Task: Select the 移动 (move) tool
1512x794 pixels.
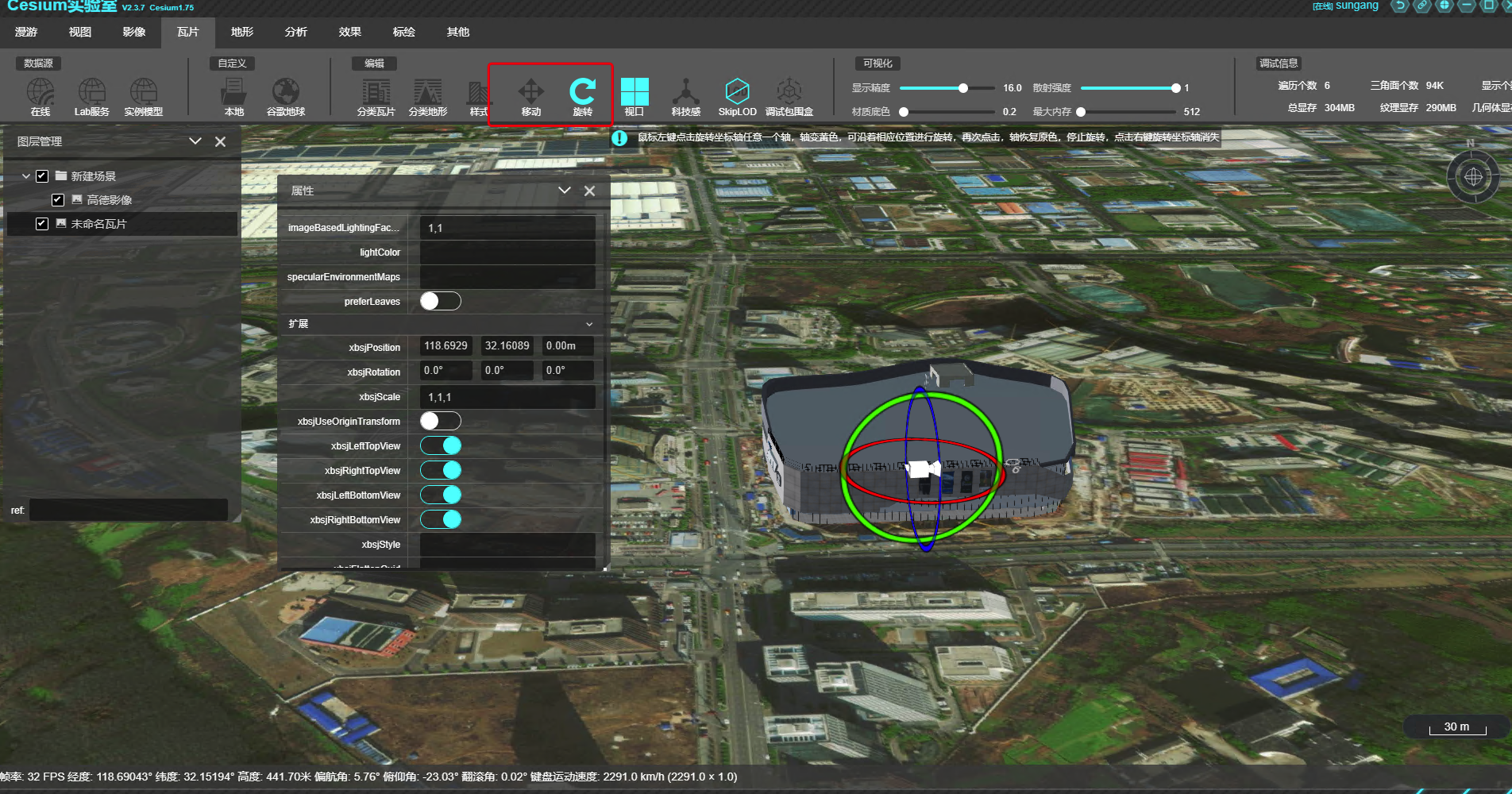Action: (x=530, y=96)
